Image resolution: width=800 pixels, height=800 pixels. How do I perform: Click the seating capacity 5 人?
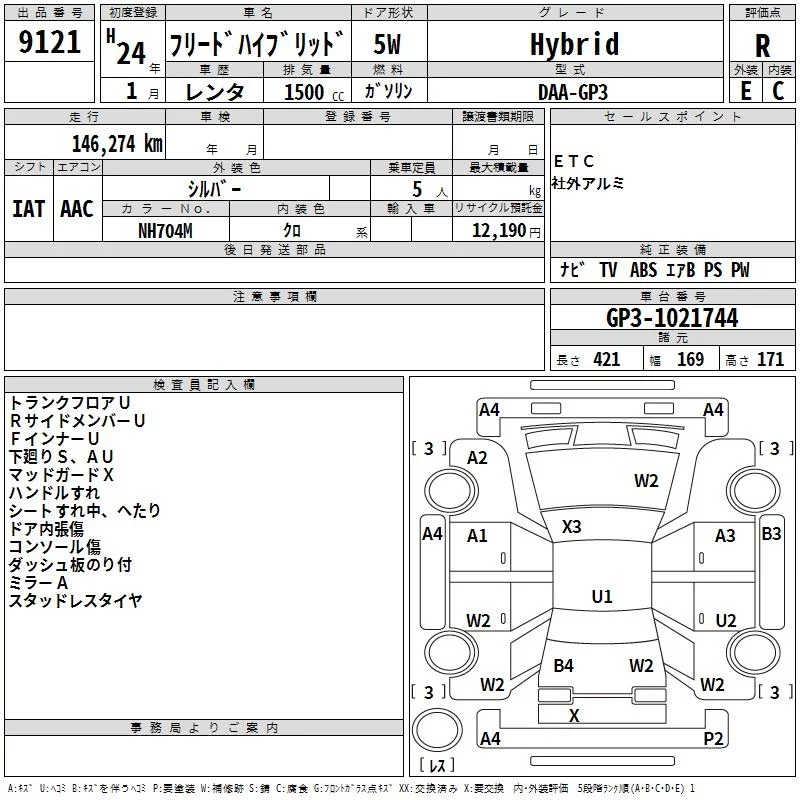tap(430, 190)
